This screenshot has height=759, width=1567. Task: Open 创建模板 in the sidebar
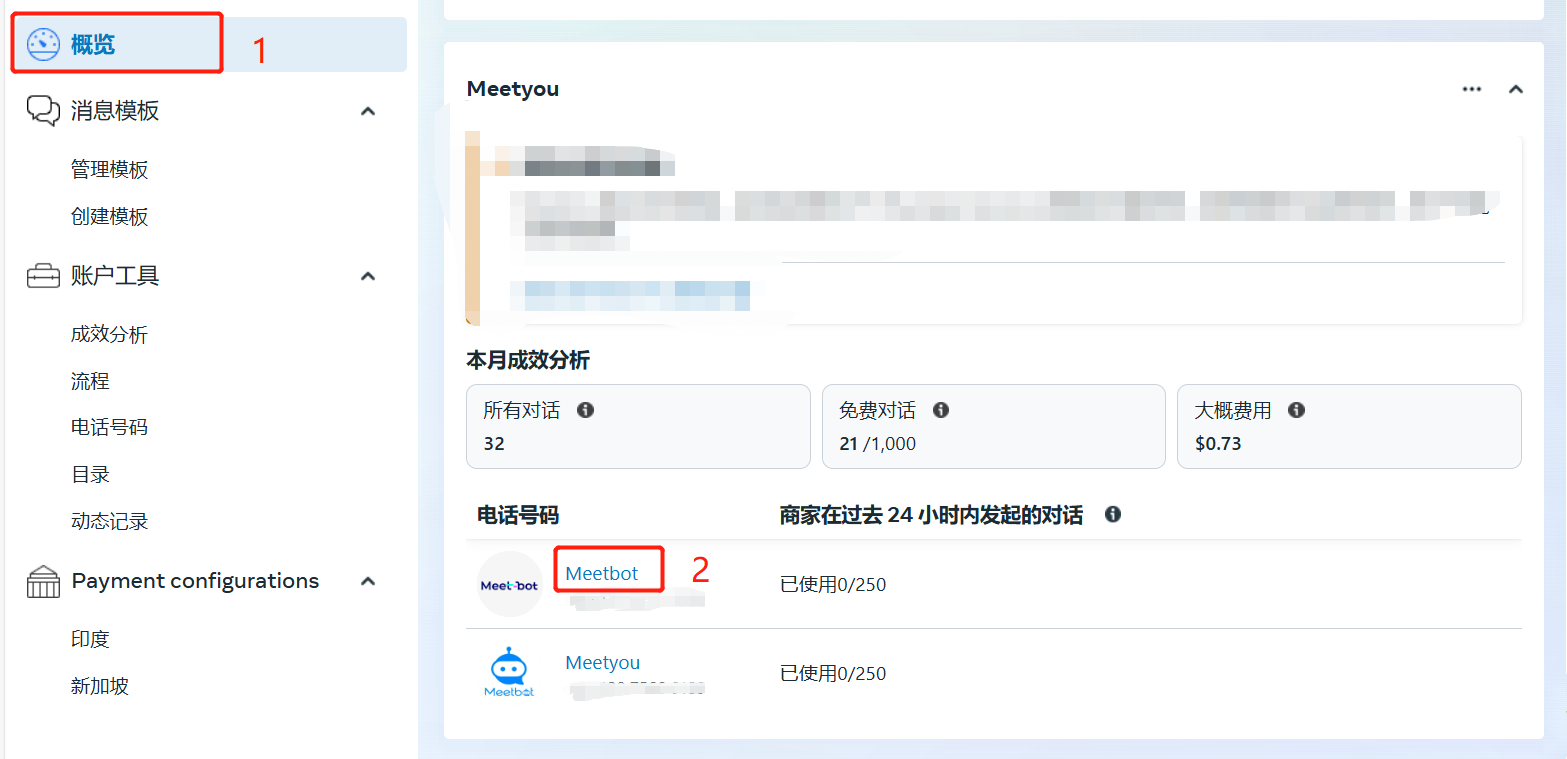[x=110, y=216]
